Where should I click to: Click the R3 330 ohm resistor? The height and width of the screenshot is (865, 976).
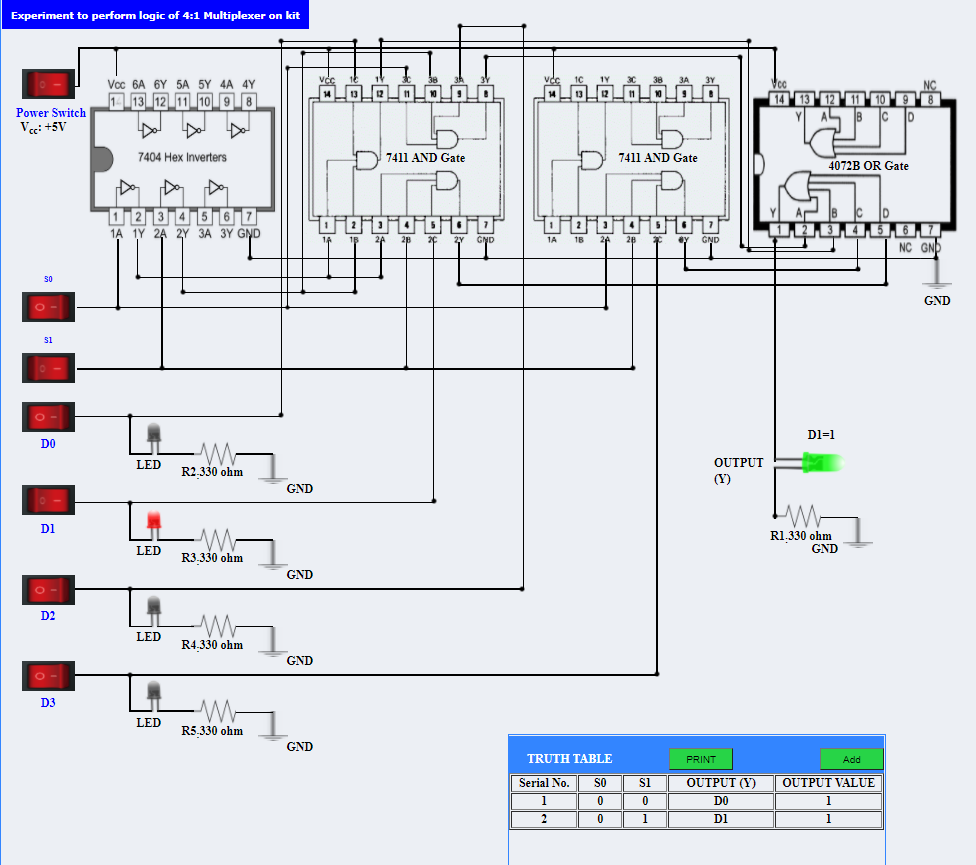tap(218, 540)
